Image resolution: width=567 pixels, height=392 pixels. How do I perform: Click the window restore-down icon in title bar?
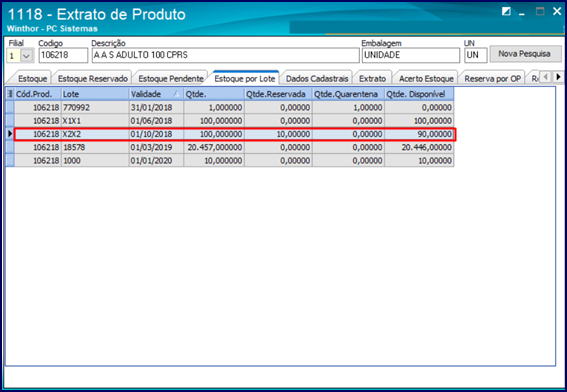(x=506, y=12)
